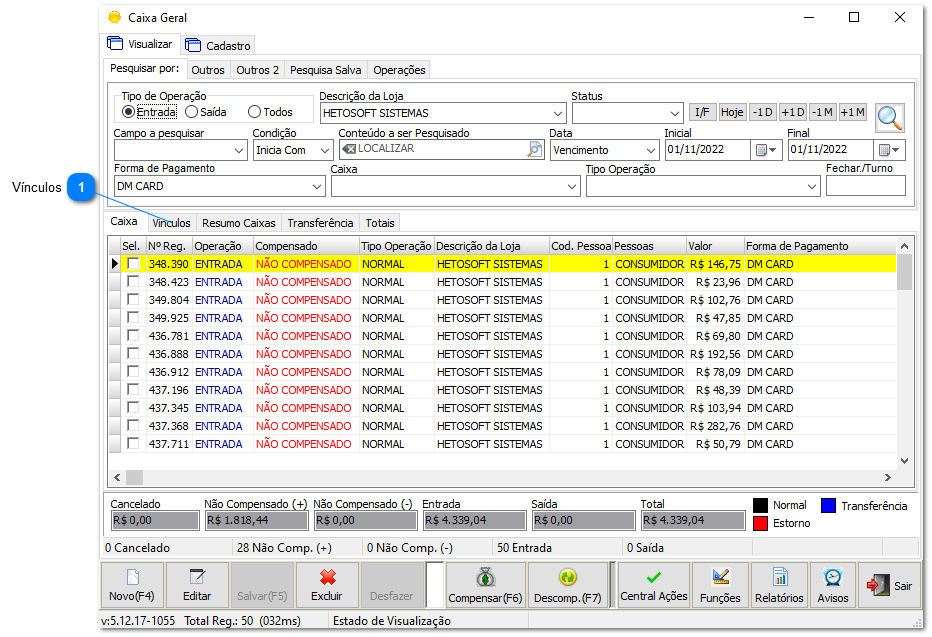Click the Novo(F4) new record button

point(132,585)
